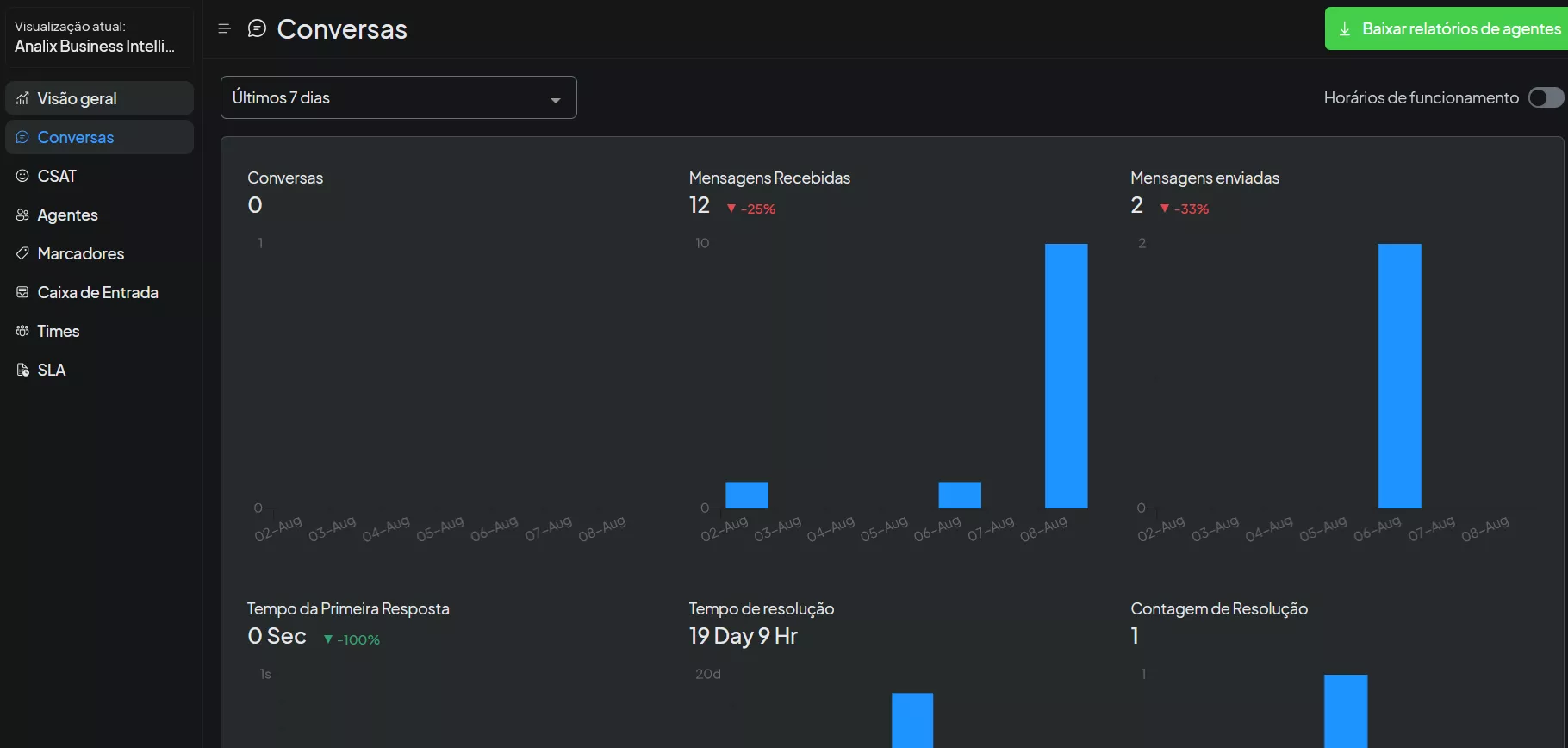Click the bar in Contagem de Resolução chart
Screen dimensions: 1568x748
point(1346,712)
